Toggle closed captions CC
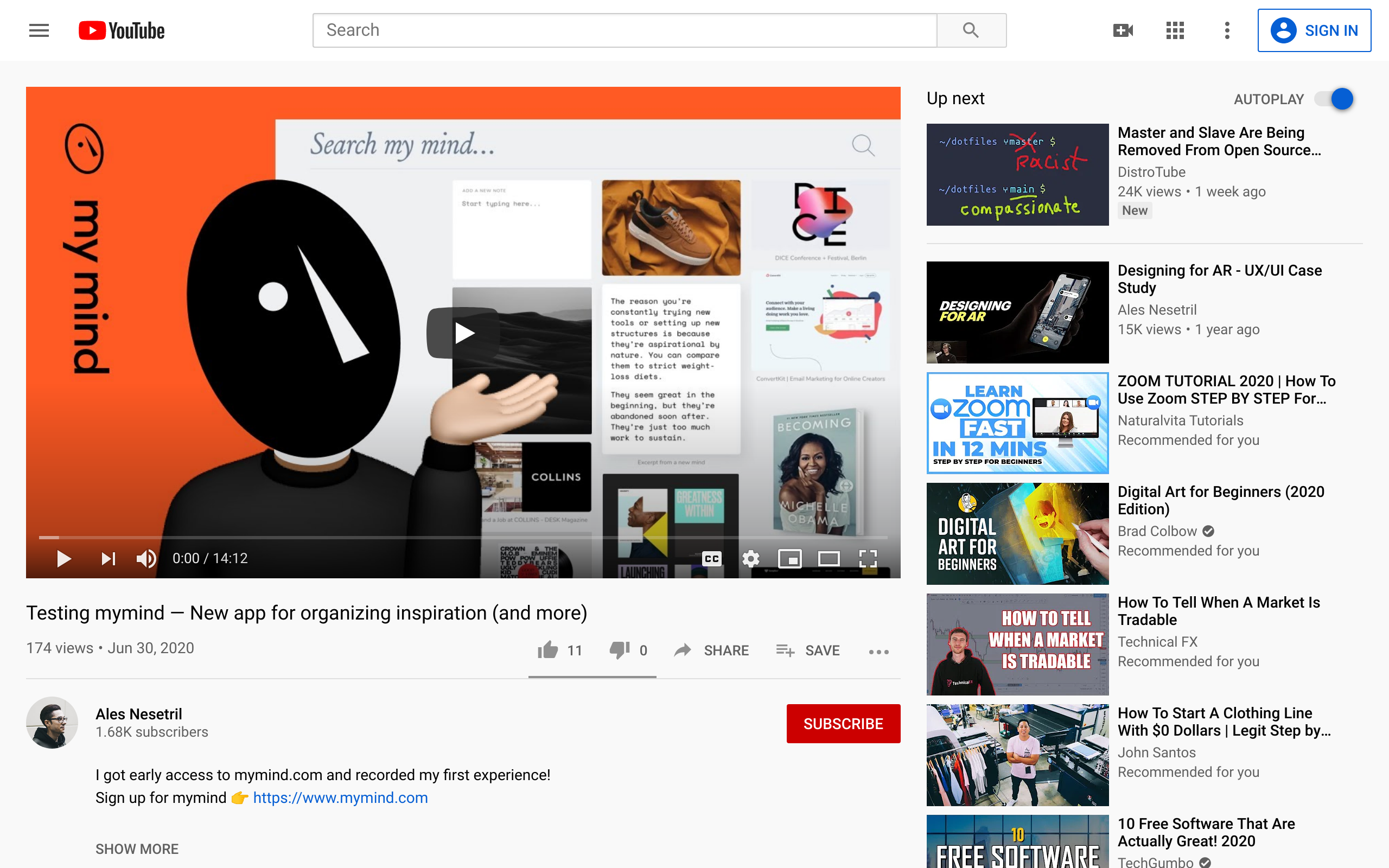Image resolution: width=1389 pixels, height=868 pixels. click(712, 559)
